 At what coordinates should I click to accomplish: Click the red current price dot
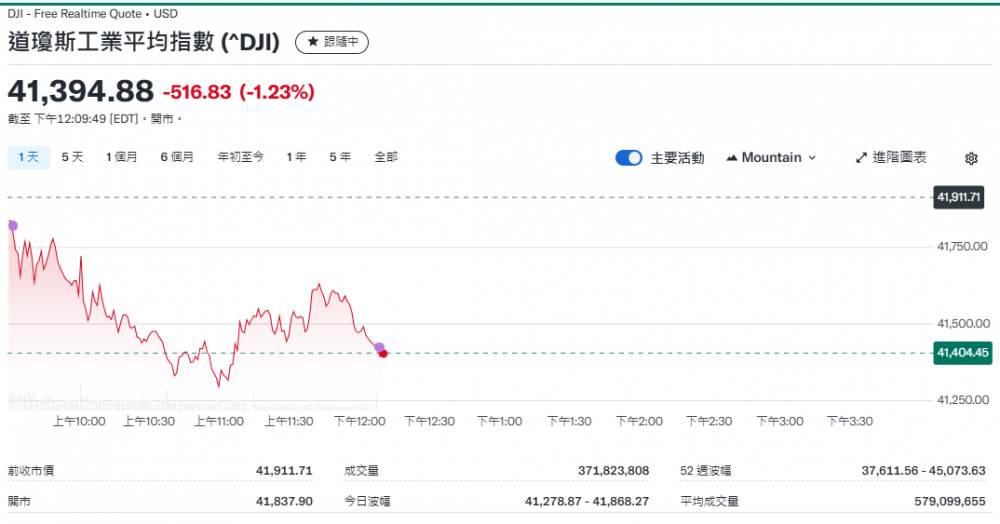pyautogui.click(x=384, y=353)
